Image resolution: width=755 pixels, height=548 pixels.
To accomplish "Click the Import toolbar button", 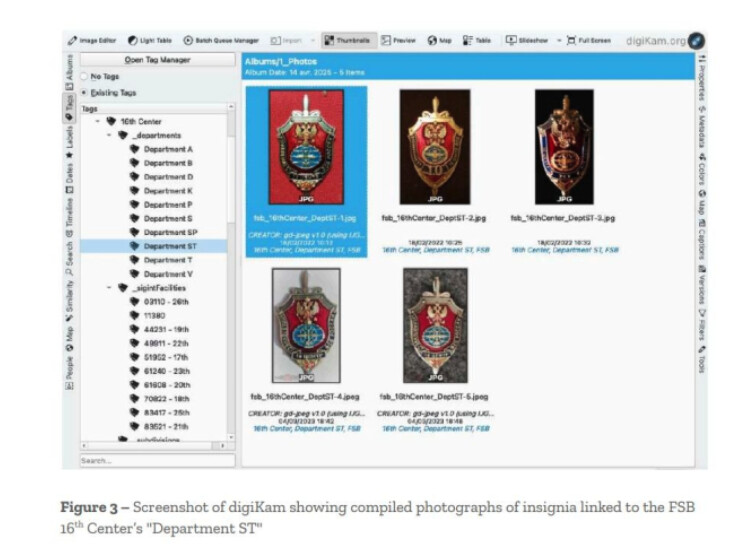I will pyautogui.click(x=286, y=40).
